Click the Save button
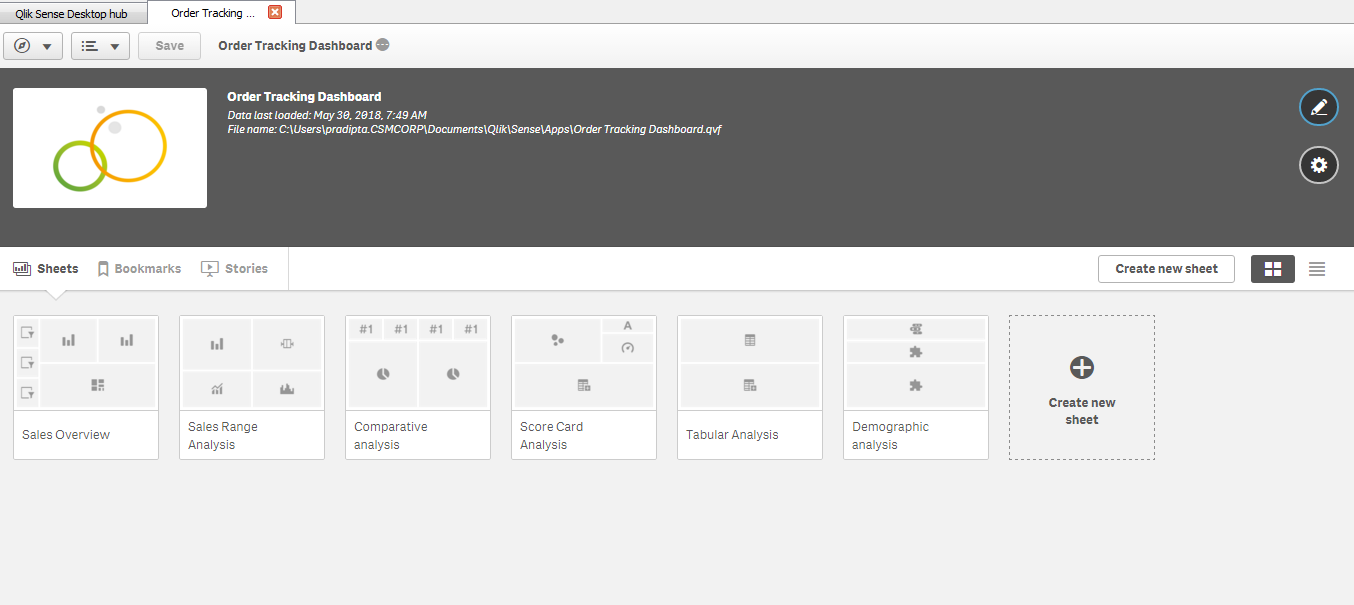The height and width of the screenshot is (605, 1354). 168,45
